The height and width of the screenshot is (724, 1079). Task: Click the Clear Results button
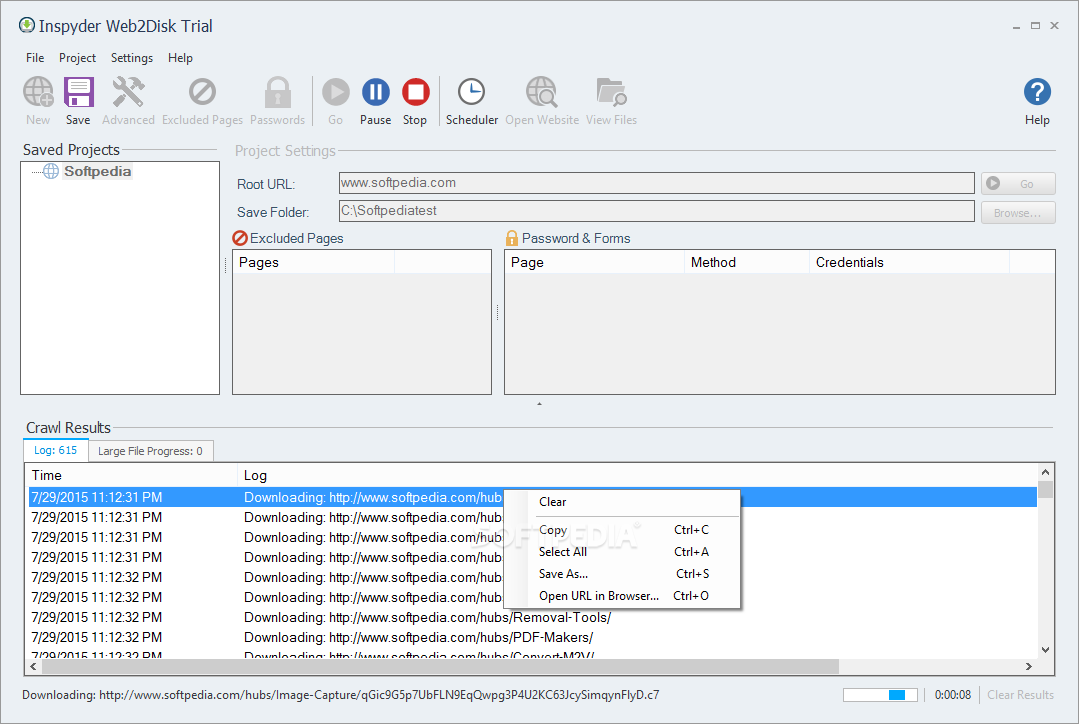coord(1021,695)
